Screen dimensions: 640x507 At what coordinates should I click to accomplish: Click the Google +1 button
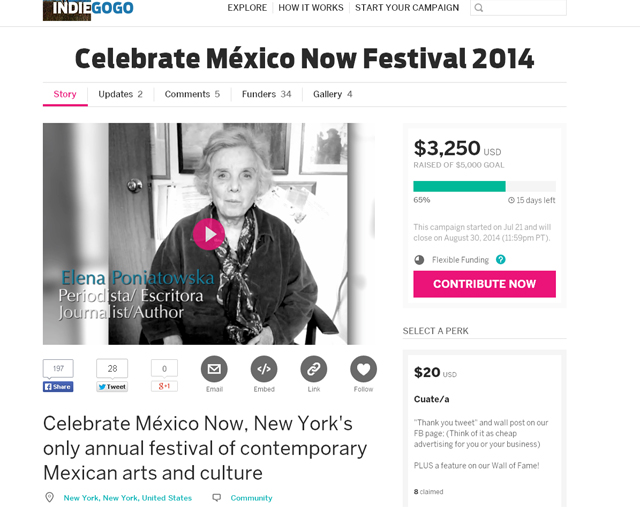[x=164, y=387]
